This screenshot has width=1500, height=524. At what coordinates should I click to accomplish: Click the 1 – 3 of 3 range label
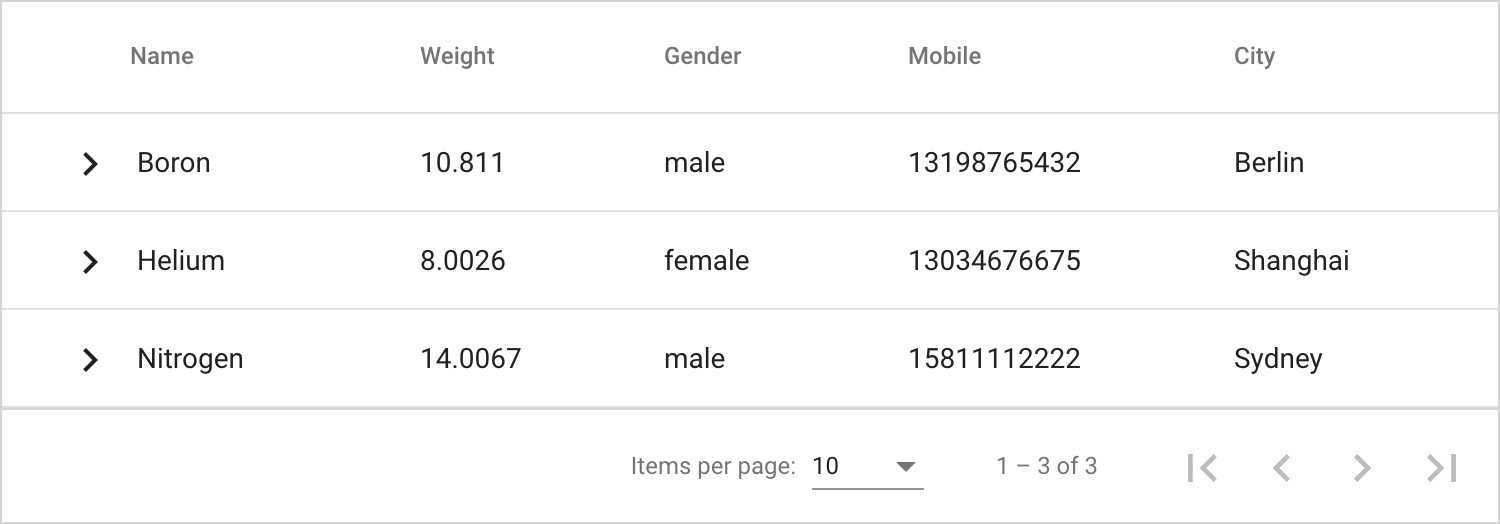click(x=1046, y=466)
